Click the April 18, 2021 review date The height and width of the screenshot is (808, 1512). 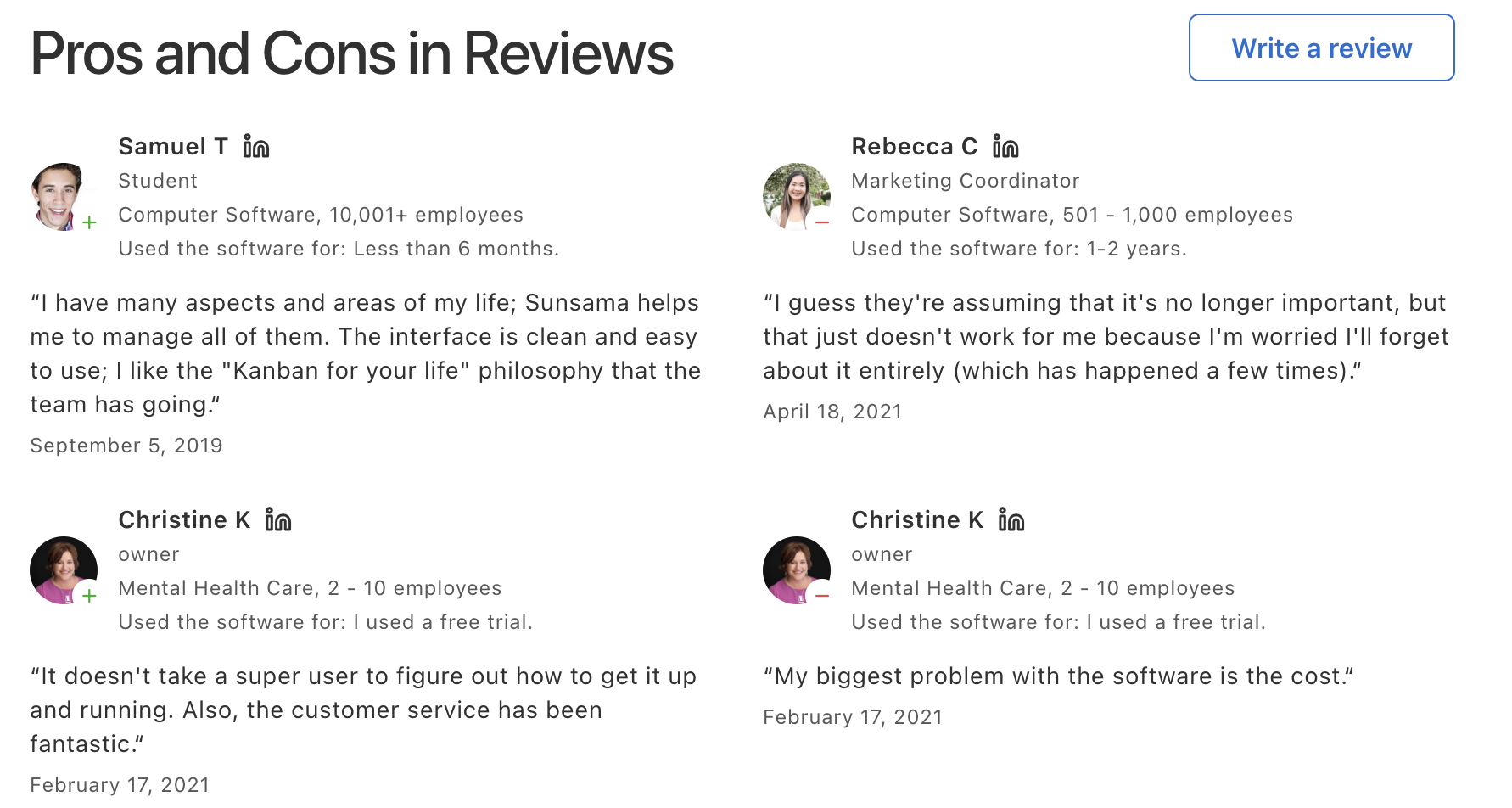point(832,412)
